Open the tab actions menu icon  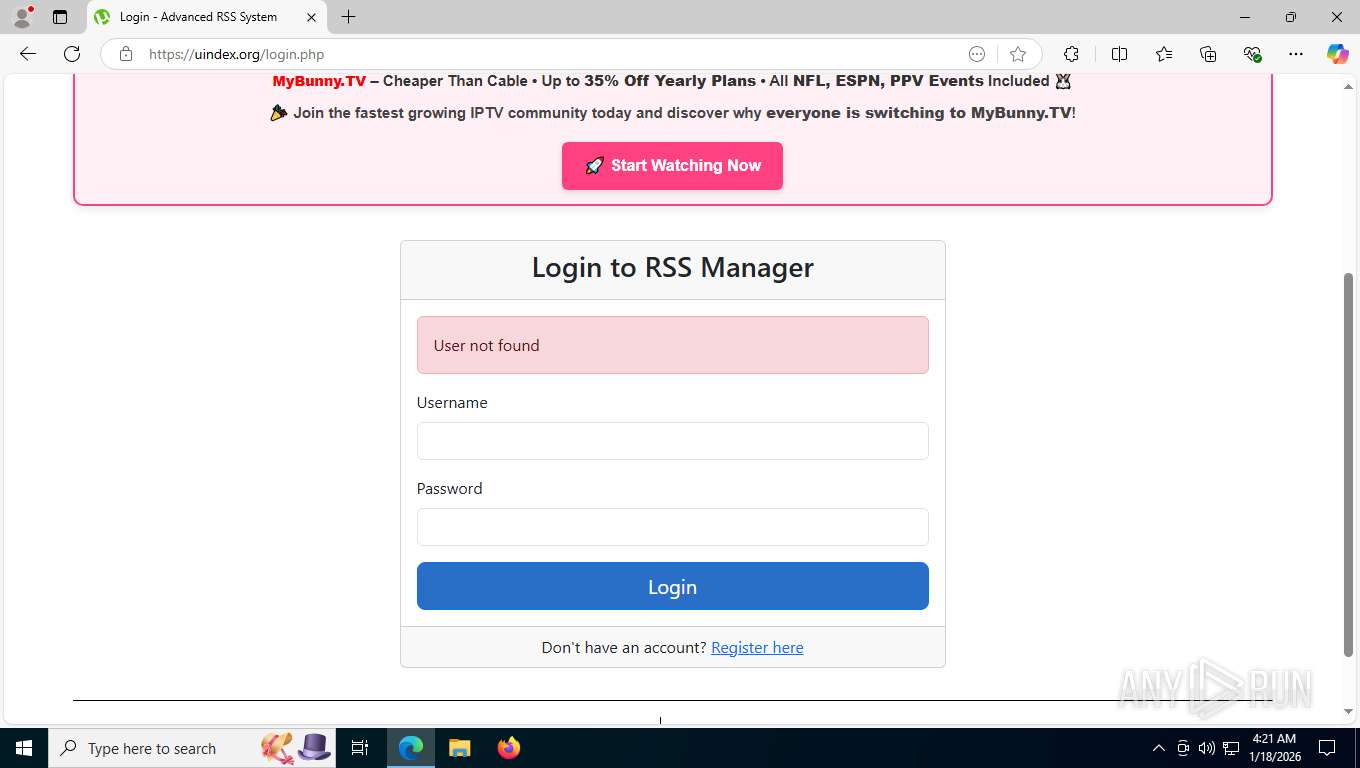60,17
